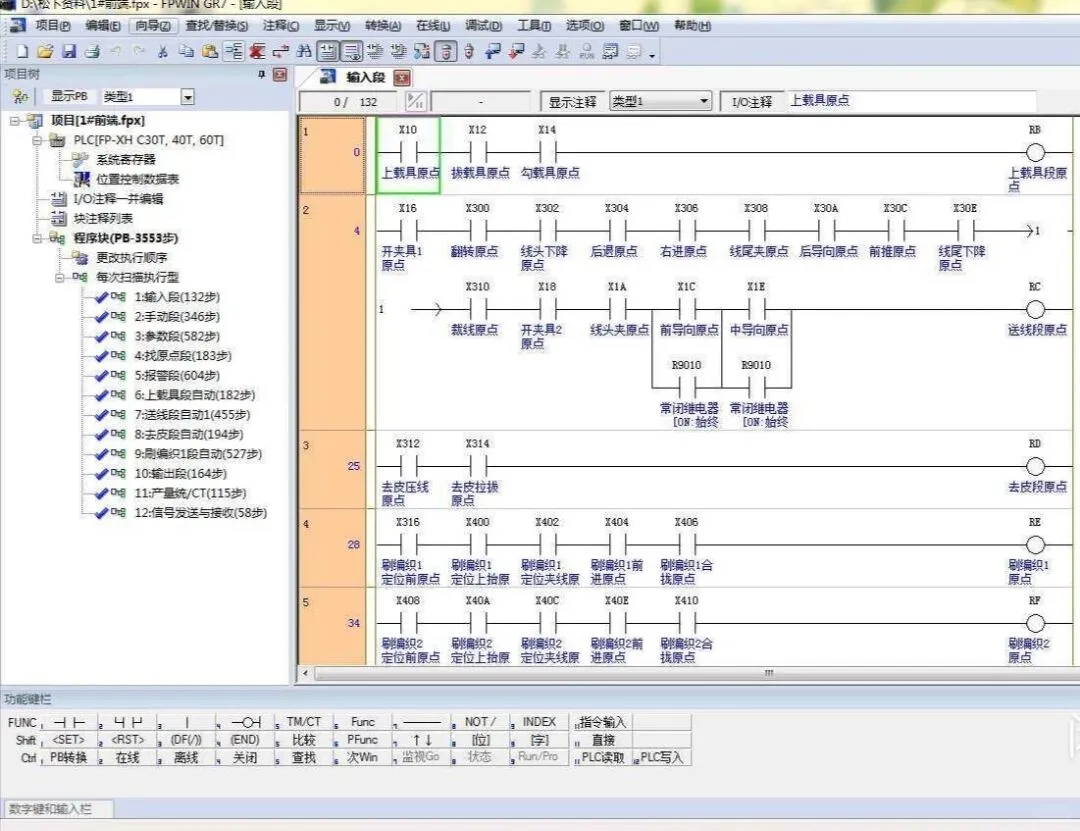Click the monitor window toolbar icon
This screenshot has width=1080, height=831.
tap(610, 51)
